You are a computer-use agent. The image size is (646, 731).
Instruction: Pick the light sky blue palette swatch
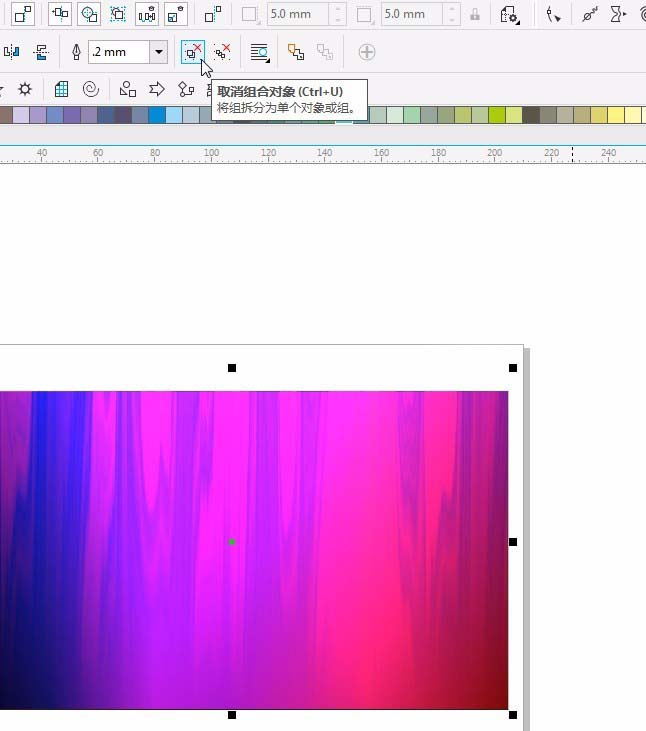[174, 115]
